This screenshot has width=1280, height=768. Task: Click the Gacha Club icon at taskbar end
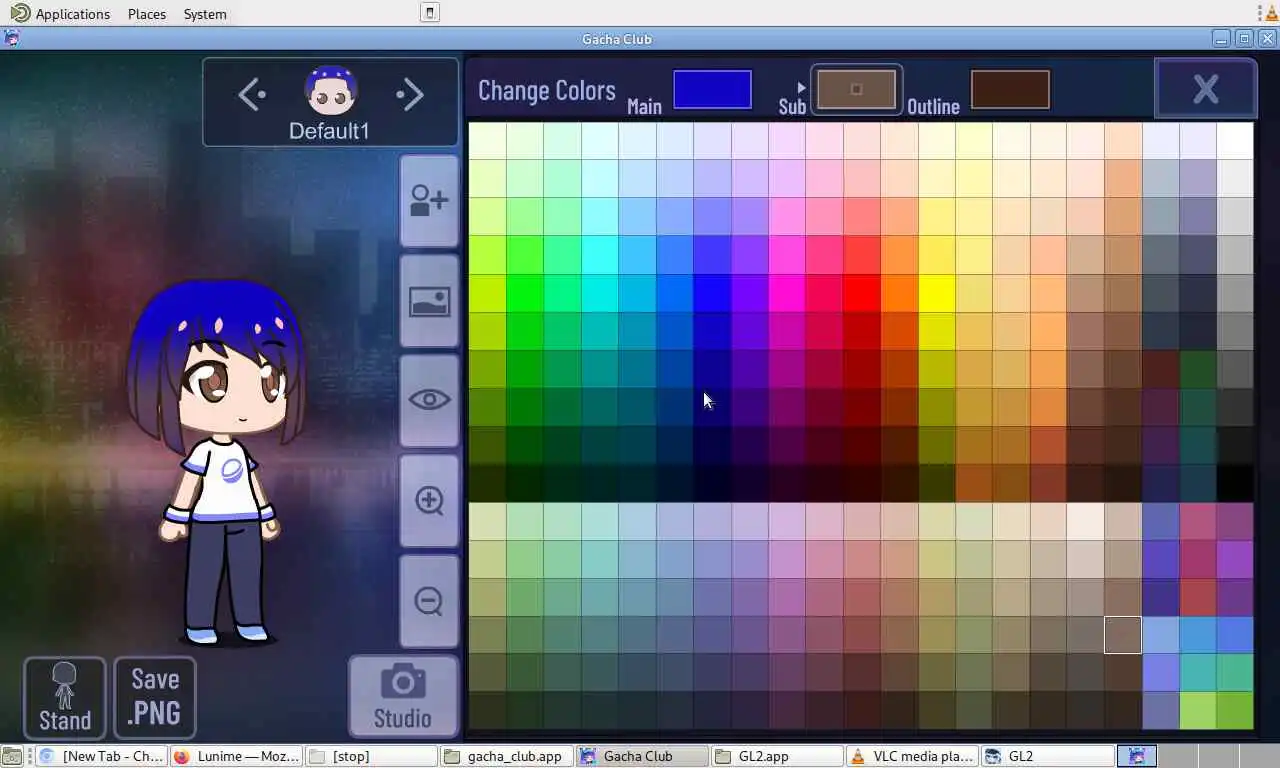[1137, 756]
